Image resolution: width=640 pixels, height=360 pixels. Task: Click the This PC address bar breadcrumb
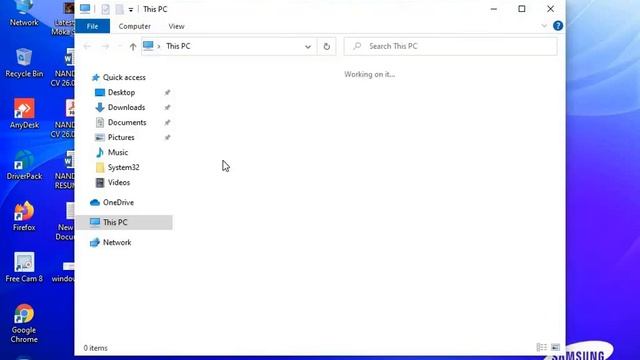pos(178,46)
